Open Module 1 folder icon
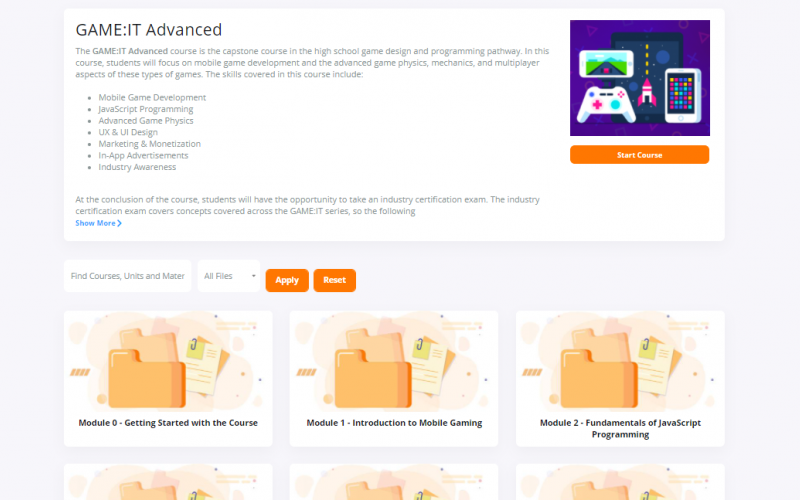The image size is (800, 500). (x=372, y=378)
